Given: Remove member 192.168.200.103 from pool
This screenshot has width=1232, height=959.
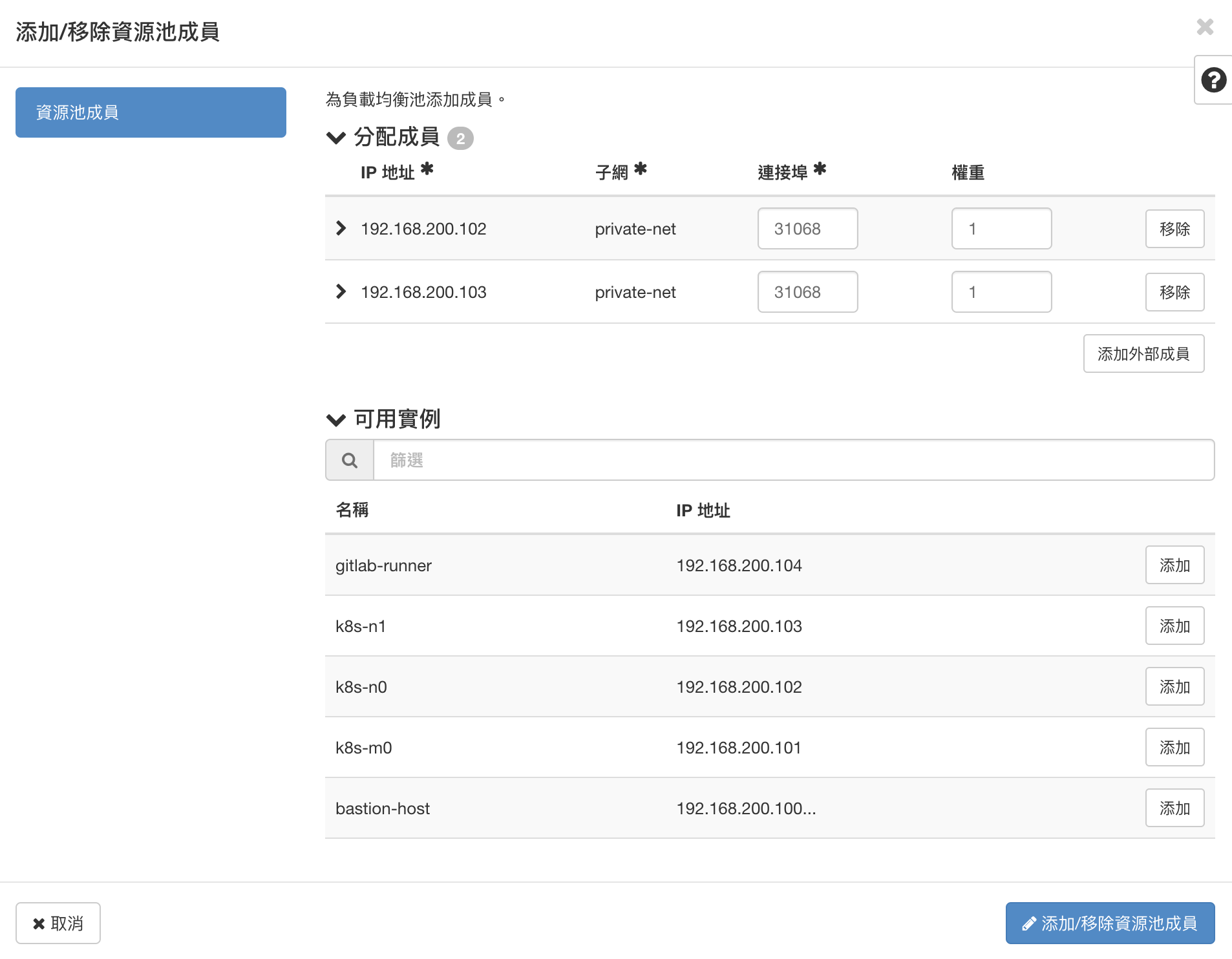Looking at the screenshot, I should coord(1174,292).
